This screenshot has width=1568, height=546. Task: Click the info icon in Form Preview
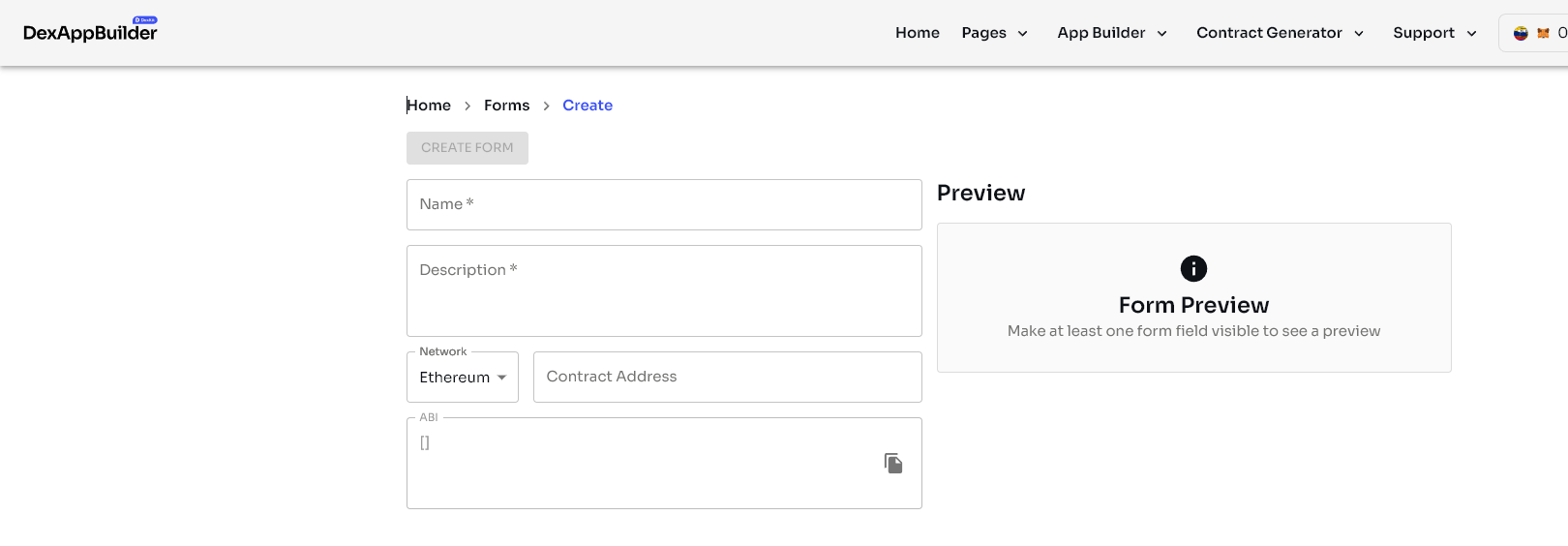point(1193,269)
